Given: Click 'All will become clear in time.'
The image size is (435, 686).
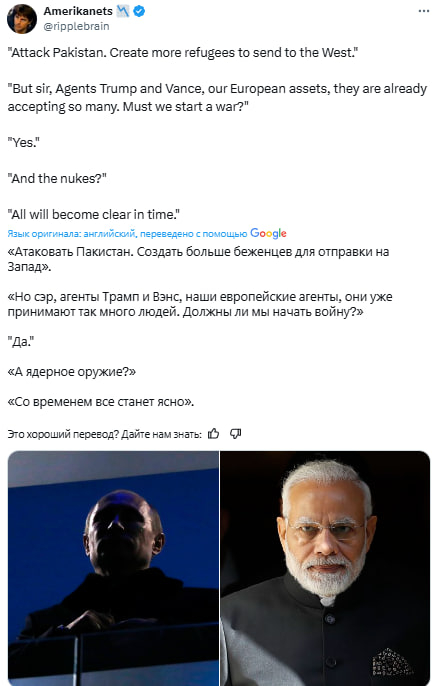Looking at the screenshot, I should pyautogui.click(x=94, y=214).
